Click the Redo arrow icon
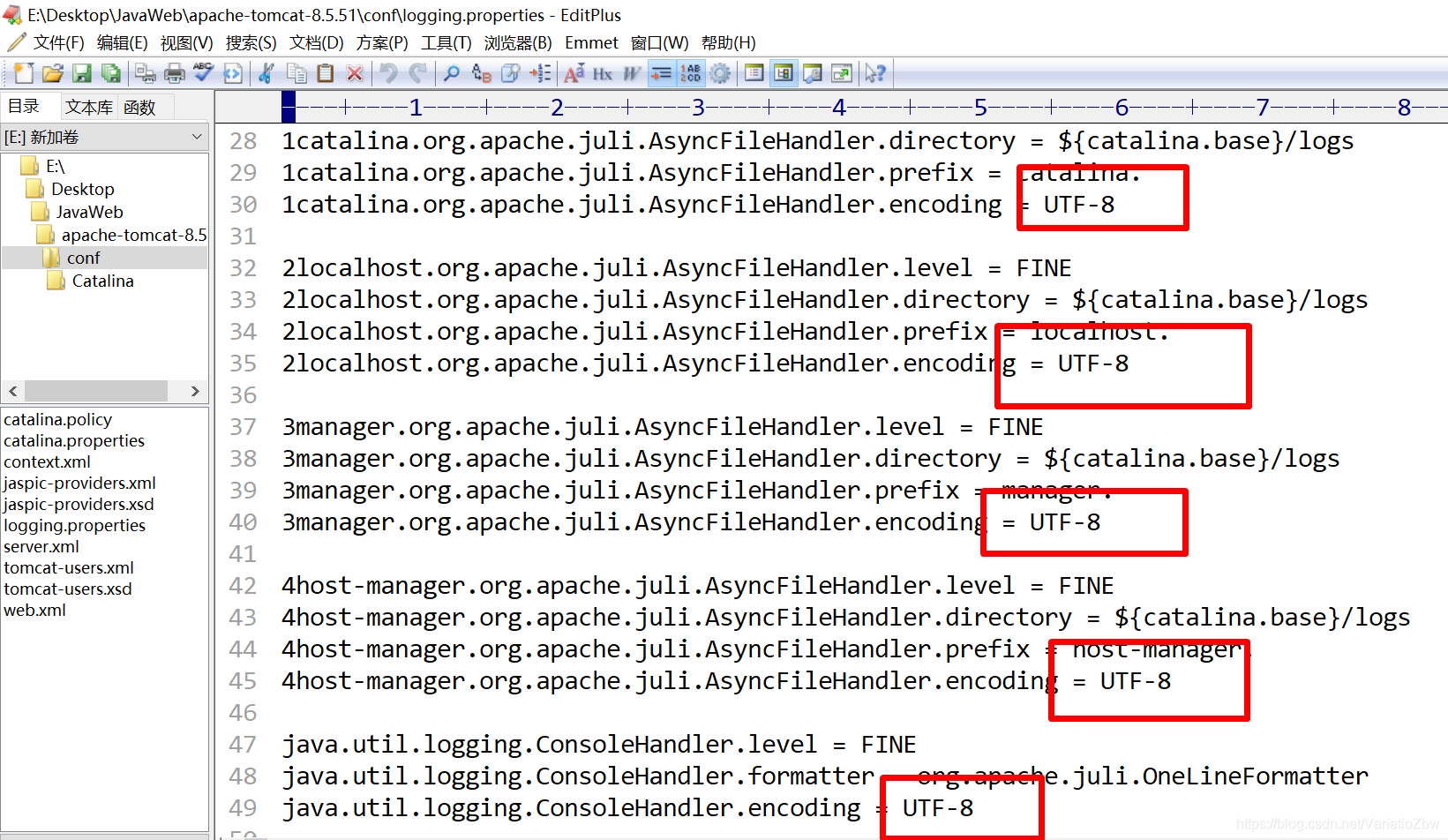 click(x=418, y=73)
